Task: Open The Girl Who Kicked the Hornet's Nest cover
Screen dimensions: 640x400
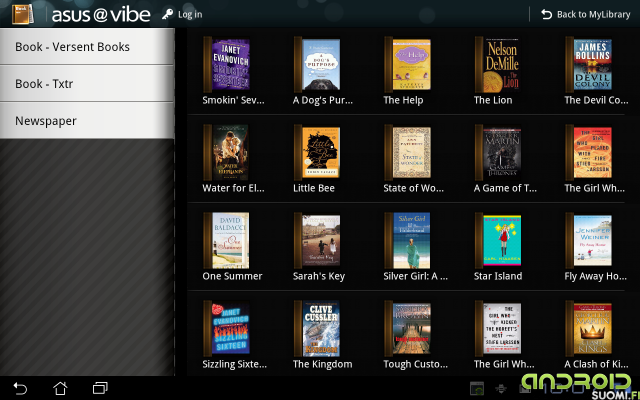Action: [498, 329]
